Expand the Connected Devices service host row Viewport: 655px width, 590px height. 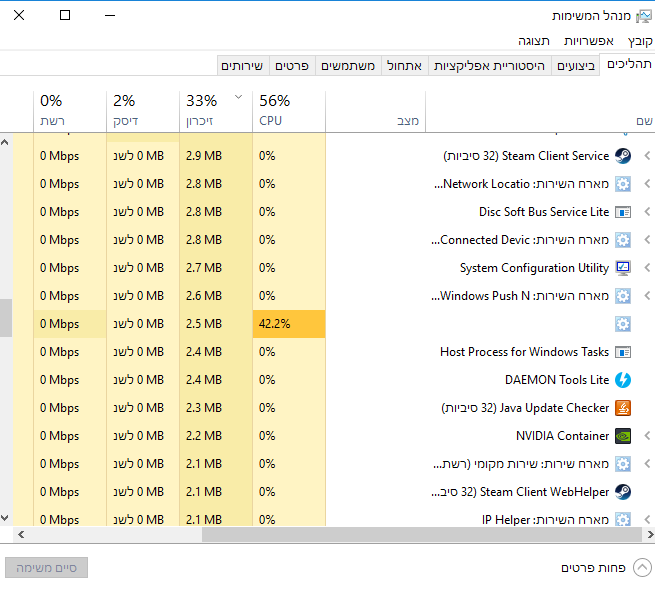click(647, 240)
